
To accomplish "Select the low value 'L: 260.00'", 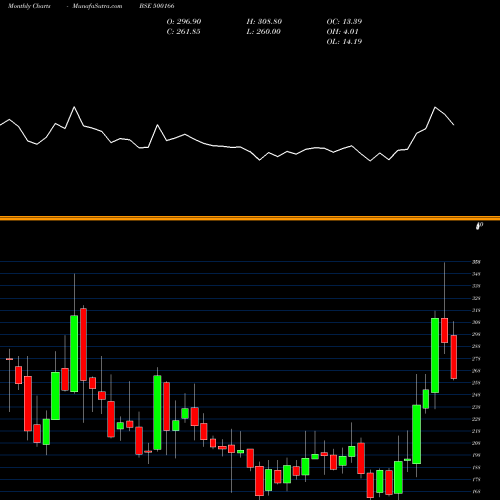I will point(263,31).
